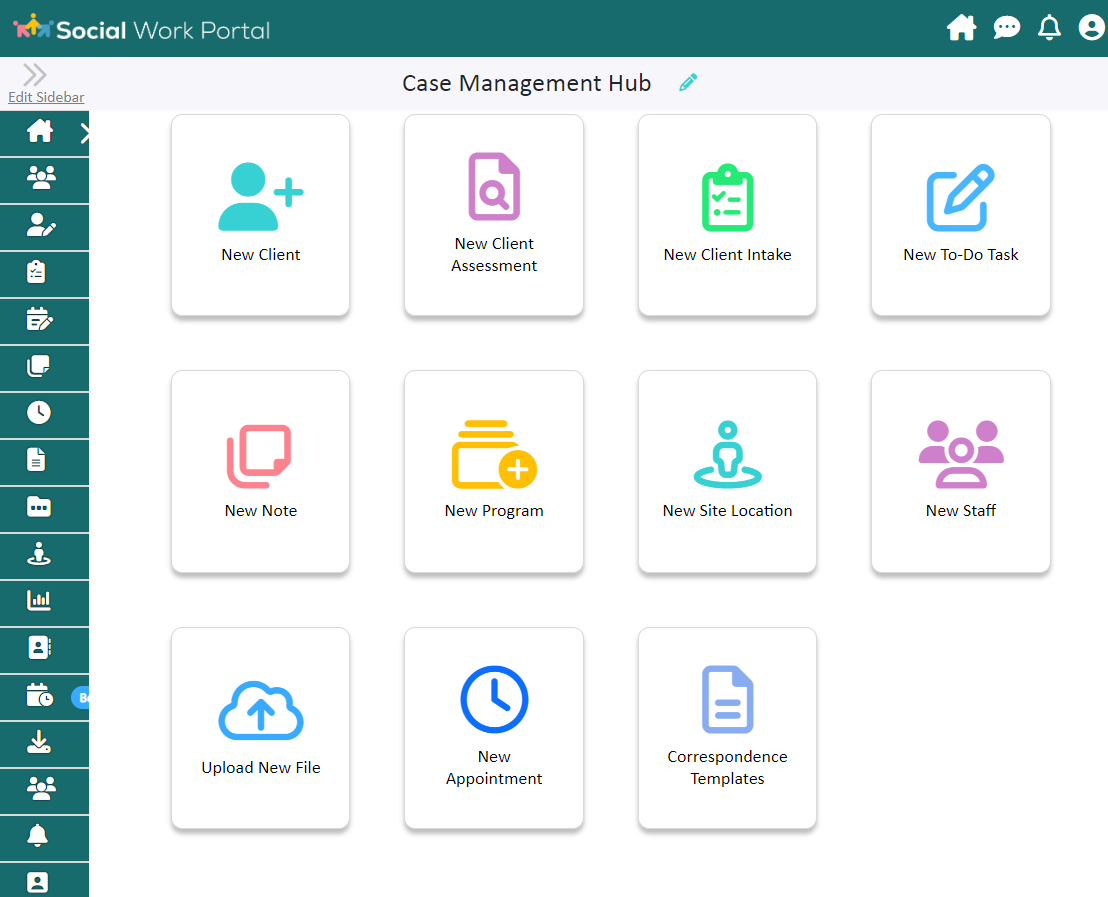Collapse the sidebar with the arrow near Home
This screenshot has width=1108, height=897.
tap(85, 132)
